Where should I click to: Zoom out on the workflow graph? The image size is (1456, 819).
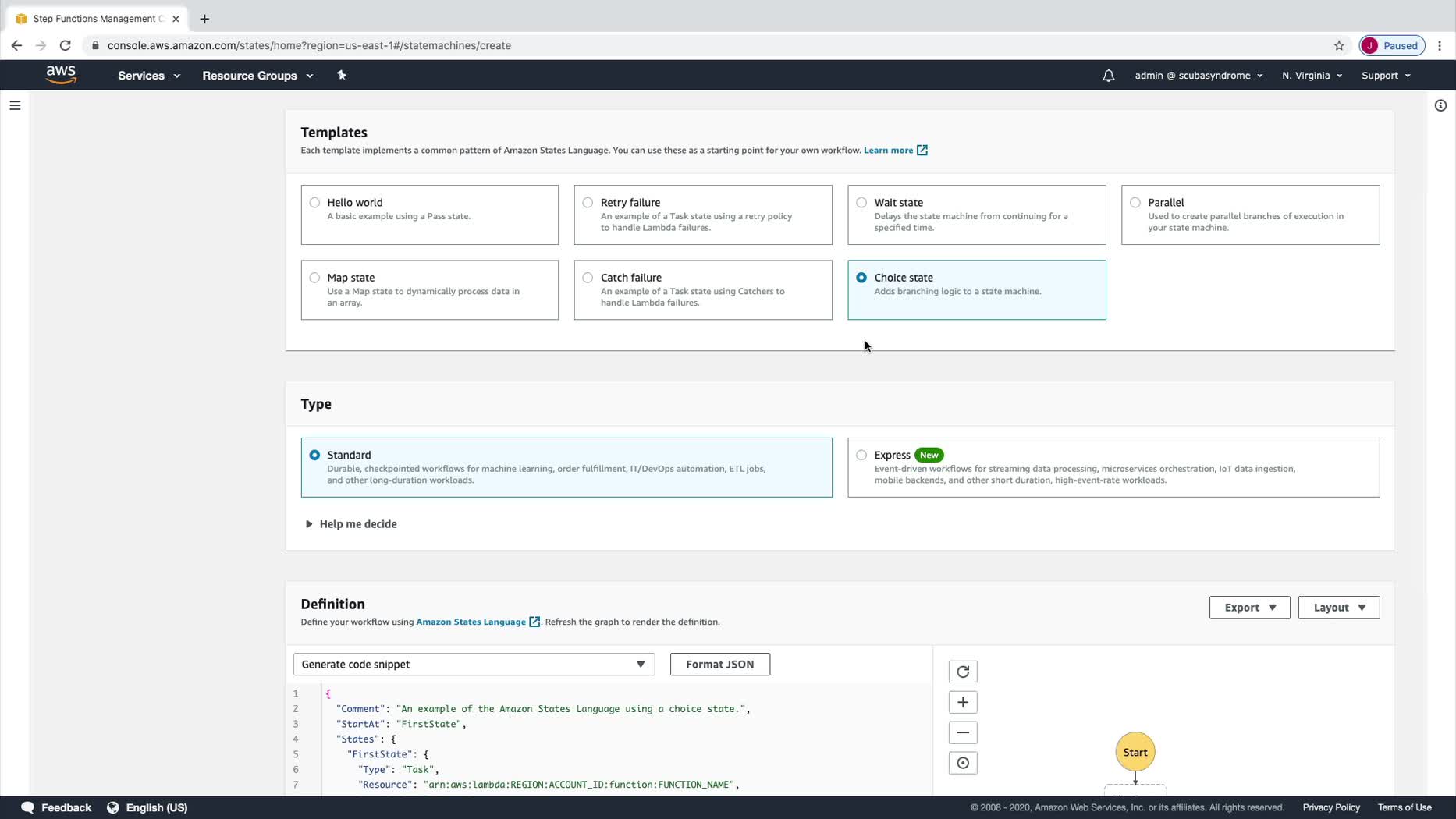coord(963,732)
